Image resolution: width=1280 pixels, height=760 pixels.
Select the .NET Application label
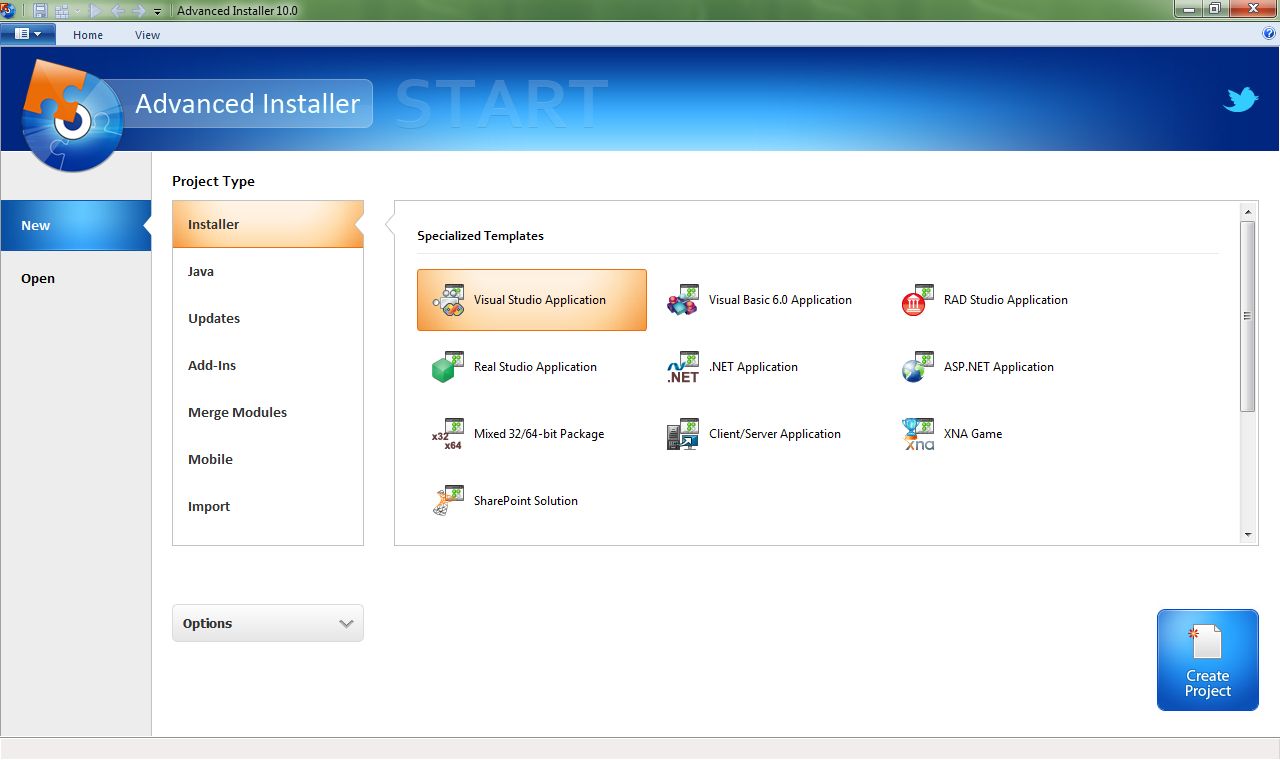click(x=753, y=367)
